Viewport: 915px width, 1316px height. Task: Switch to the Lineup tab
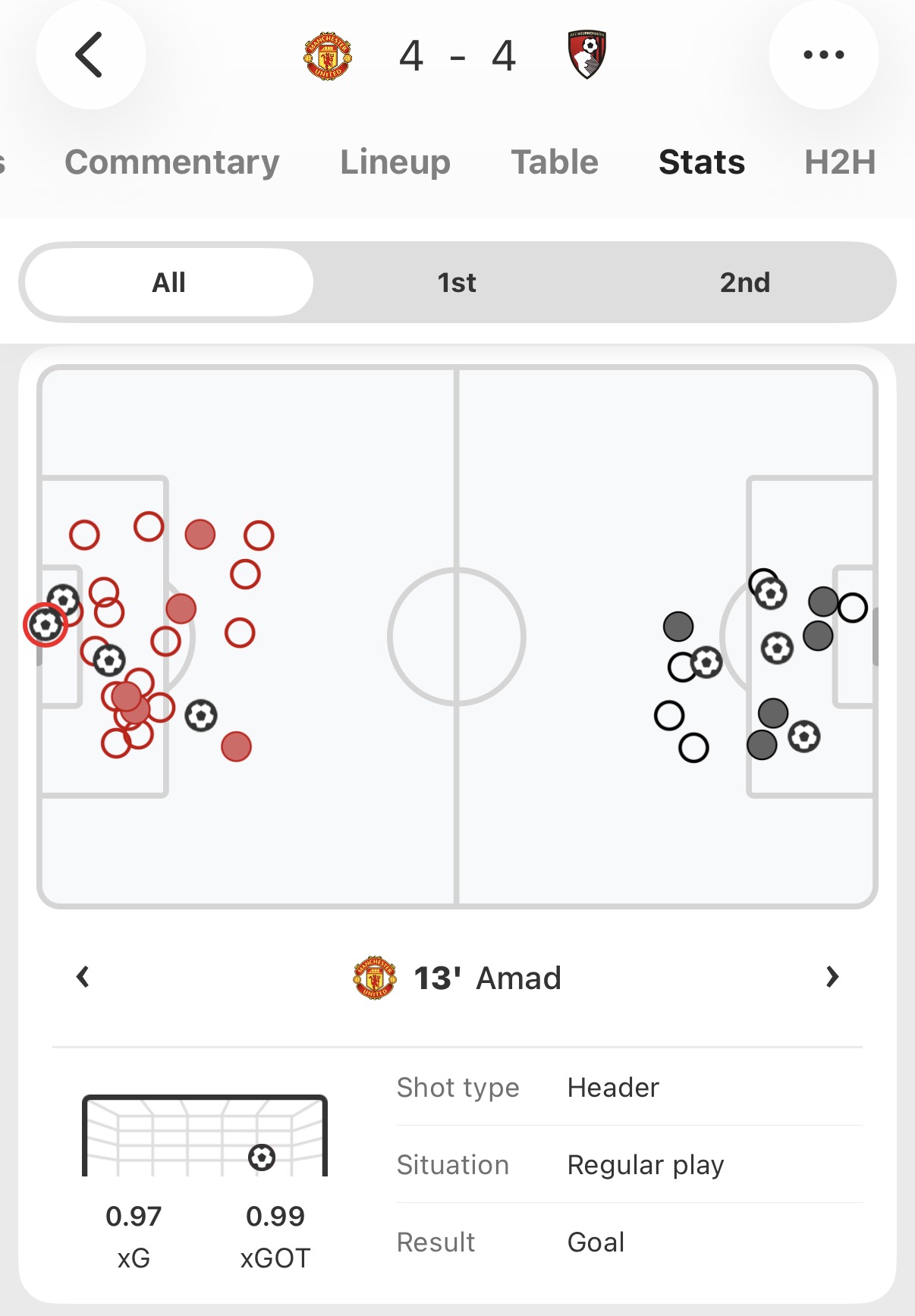pos(395,162)
